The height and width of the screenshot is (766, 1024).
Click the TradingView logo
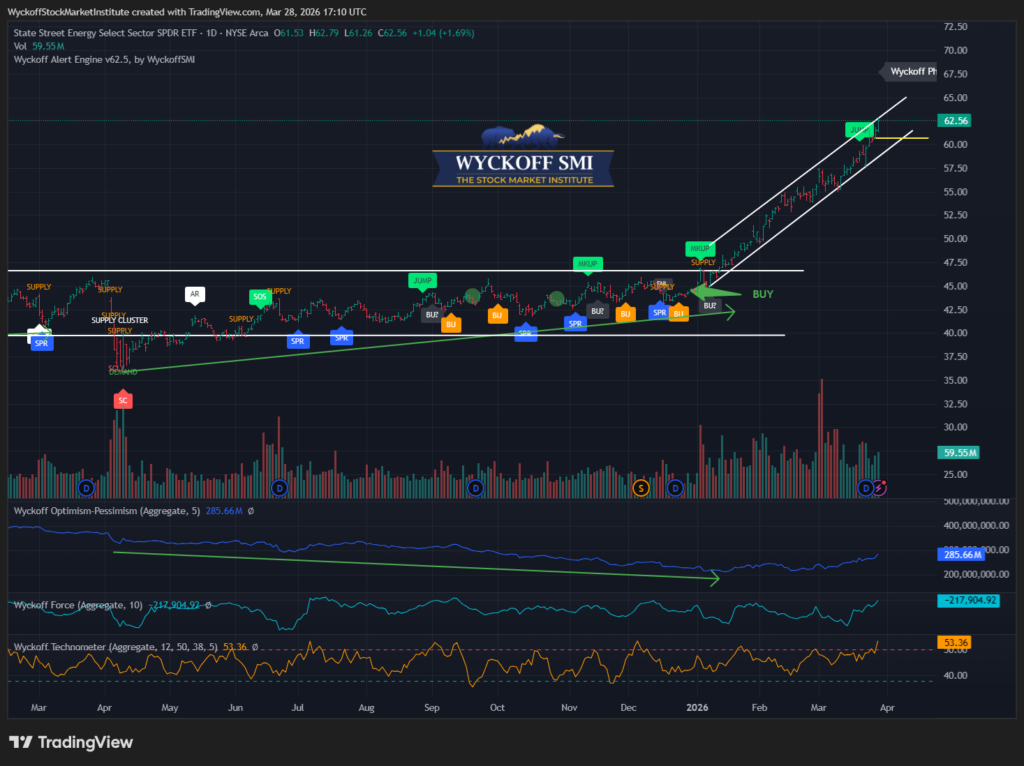[70, 743]
